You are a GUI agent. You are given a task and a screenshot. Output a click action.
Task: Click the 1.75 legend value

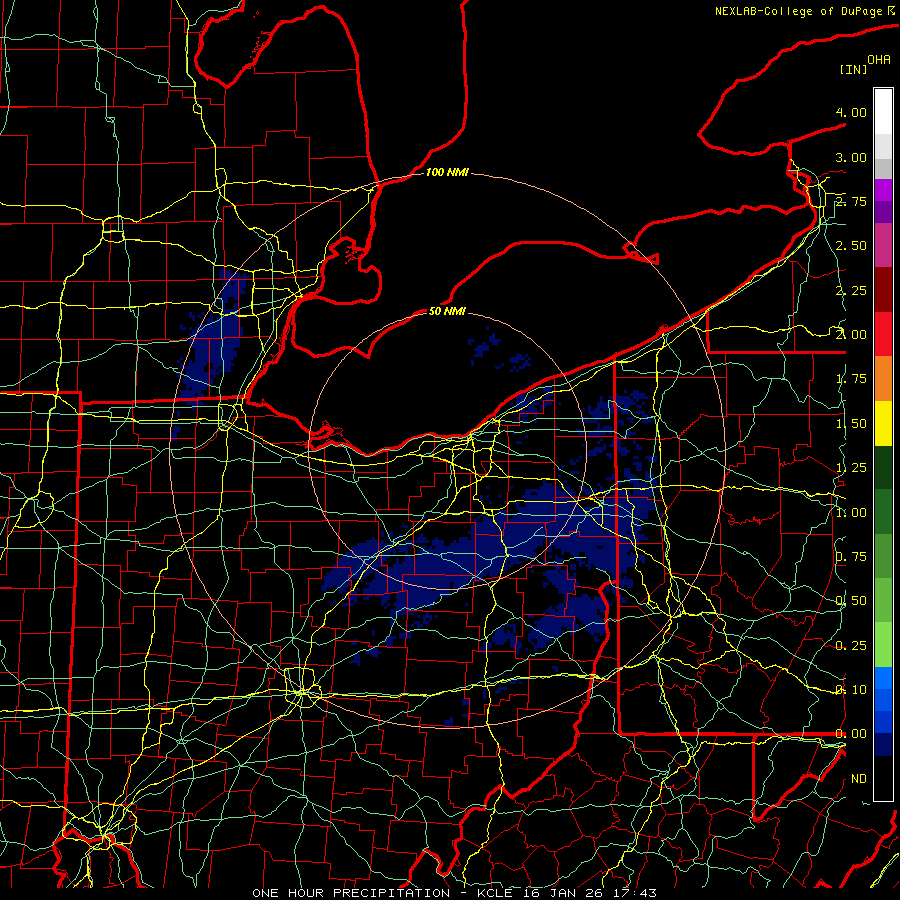coord(851,379)
